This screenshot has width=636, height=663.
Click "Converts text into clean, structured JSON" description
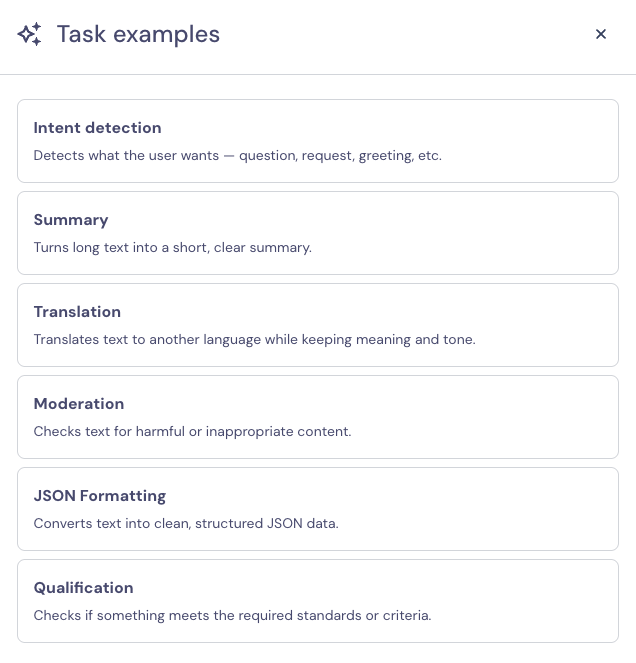pyautogui.click(x=186, y=524)
